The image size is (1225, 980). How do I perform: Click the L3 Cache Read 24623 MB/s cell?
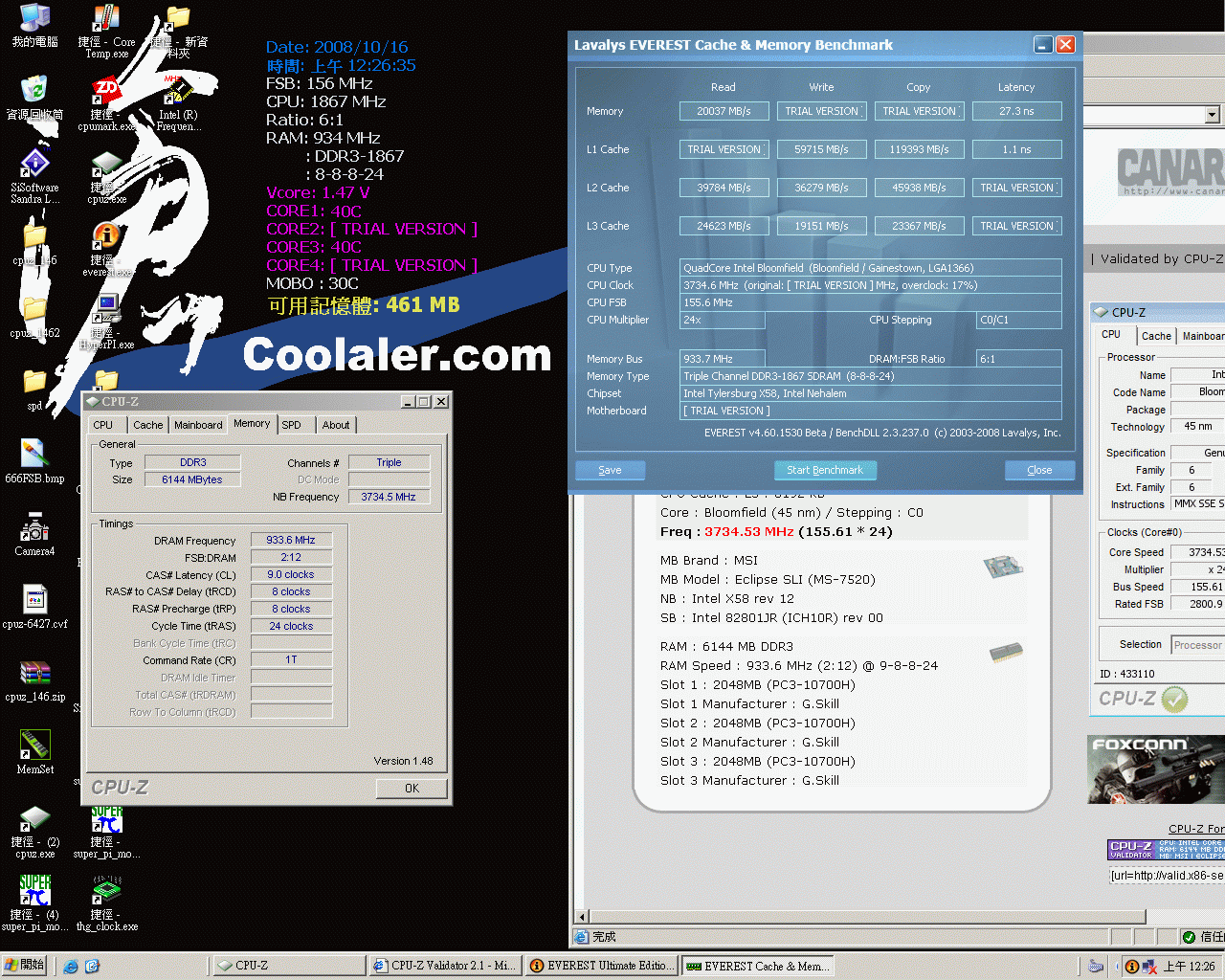[724, 226]
